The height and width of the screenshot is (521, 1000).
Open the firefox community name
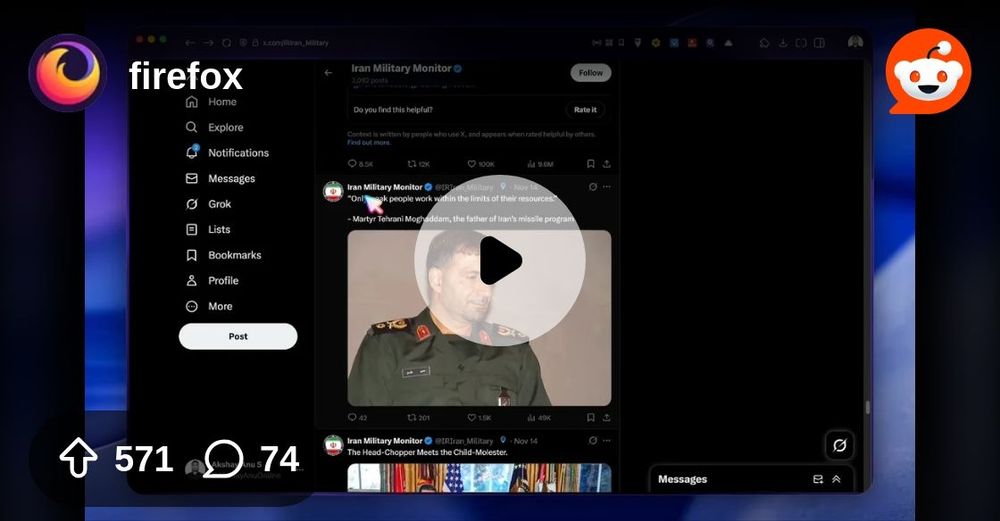(x=186, y=76)
